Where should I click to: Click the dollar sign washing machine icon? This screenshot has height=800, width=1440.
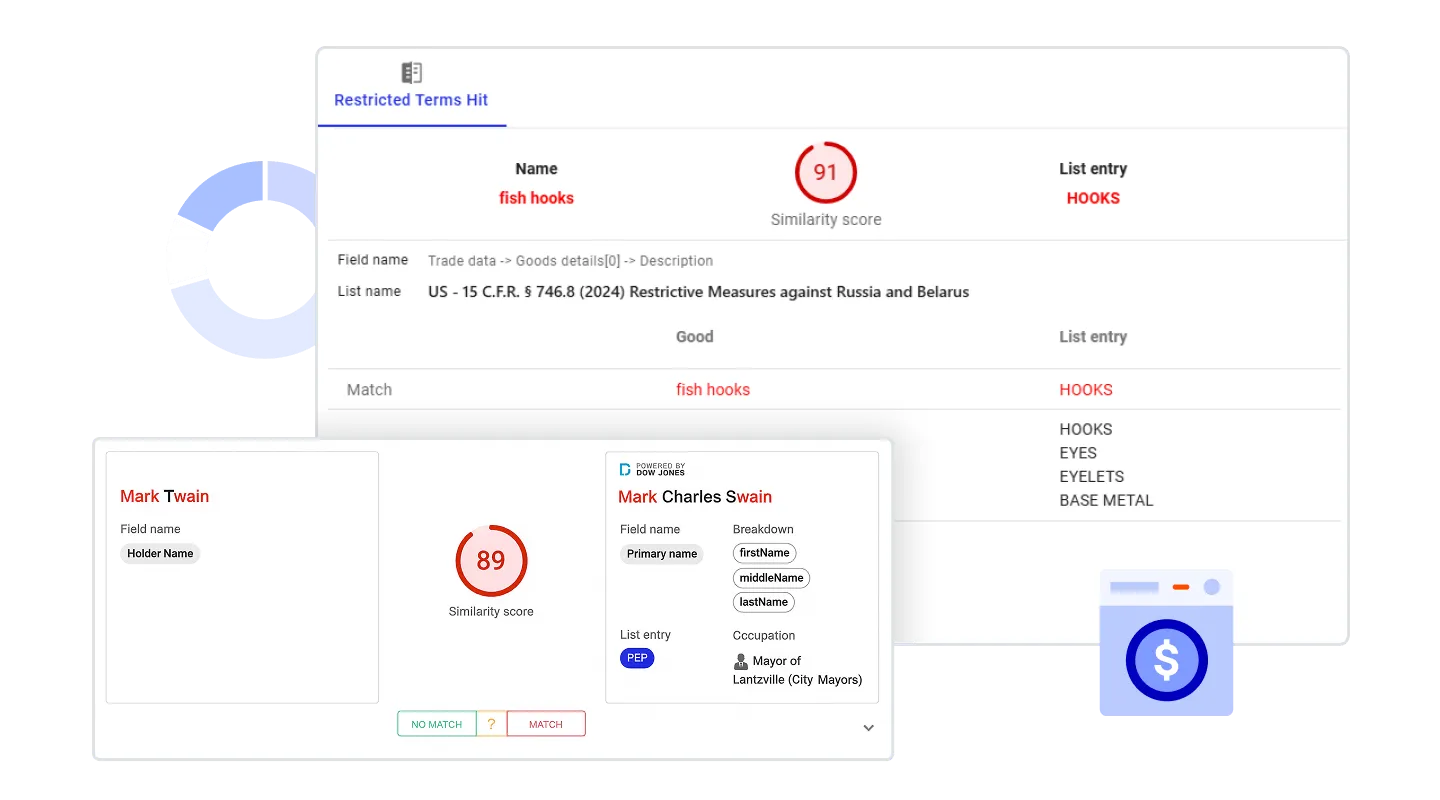point(1166,659)
